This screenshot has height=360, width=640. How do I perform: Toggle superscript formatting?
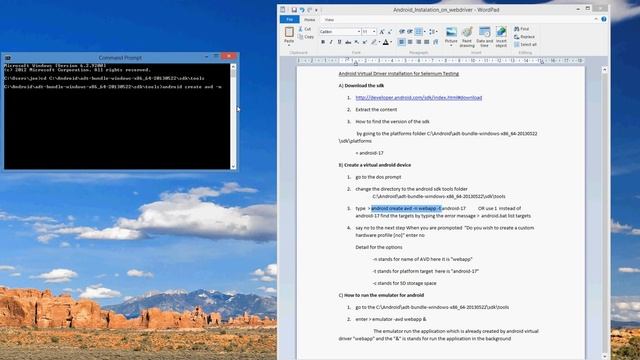click(365, 42)
